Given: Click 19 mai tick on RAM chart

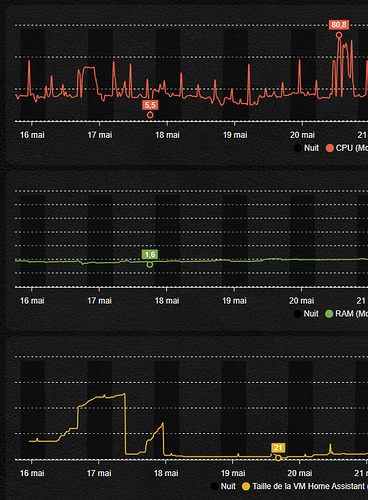Looking at the screenshot, I should point(234,301).
